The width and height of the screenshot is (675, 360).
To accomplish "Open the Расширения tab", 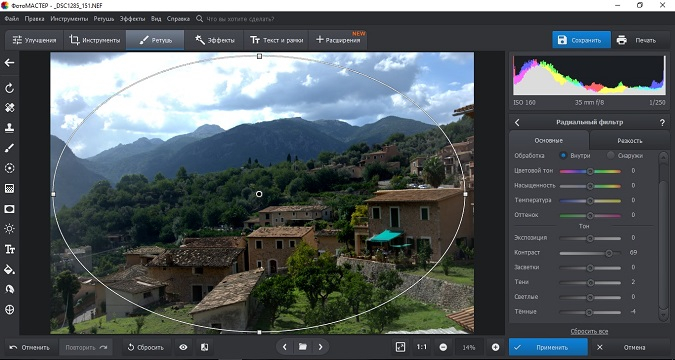I will pos(338,40).
